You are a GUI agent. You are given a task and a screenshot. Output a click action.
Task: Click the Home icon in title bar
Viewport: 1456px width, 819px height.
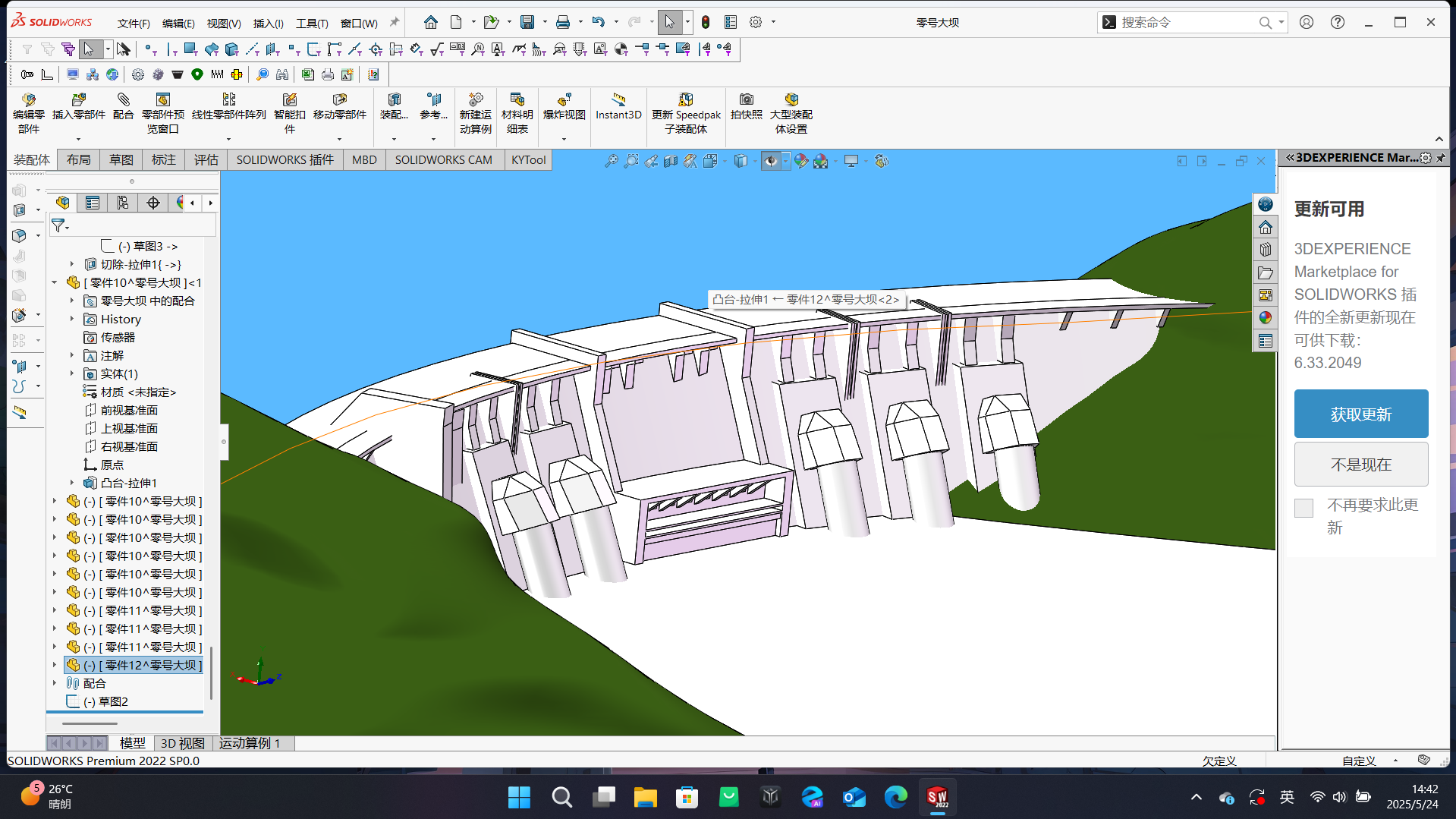(431, 22)
